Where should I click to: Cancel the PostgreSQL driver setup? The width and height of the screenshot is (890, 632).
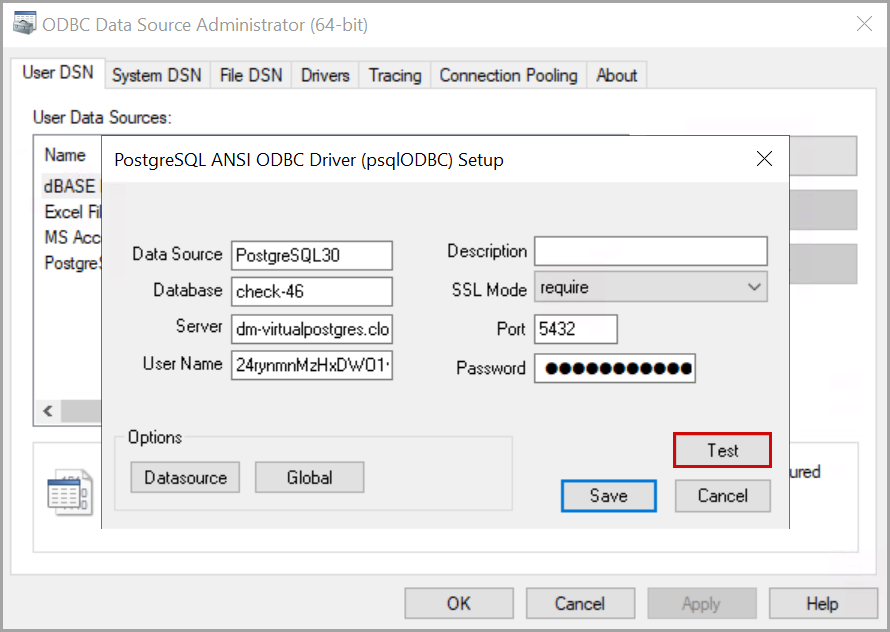pos(722,496)
